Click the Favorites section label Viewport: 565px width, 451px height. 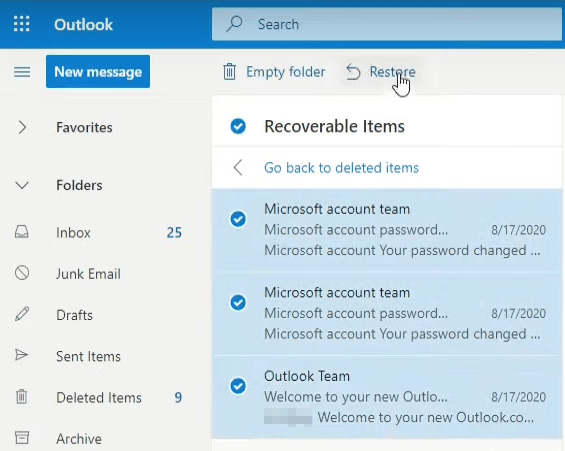coord(84,128)
